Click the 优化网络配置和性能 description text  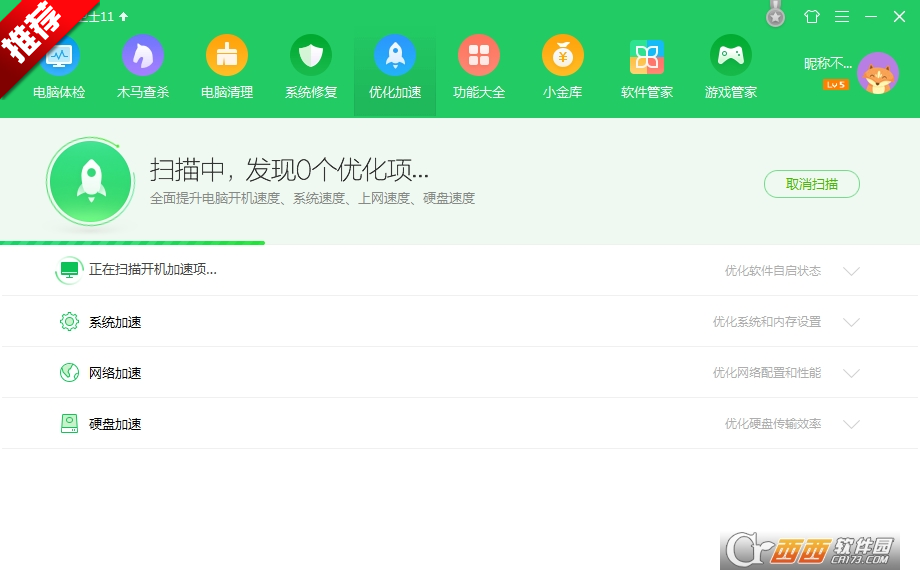(x=767, y=372)
